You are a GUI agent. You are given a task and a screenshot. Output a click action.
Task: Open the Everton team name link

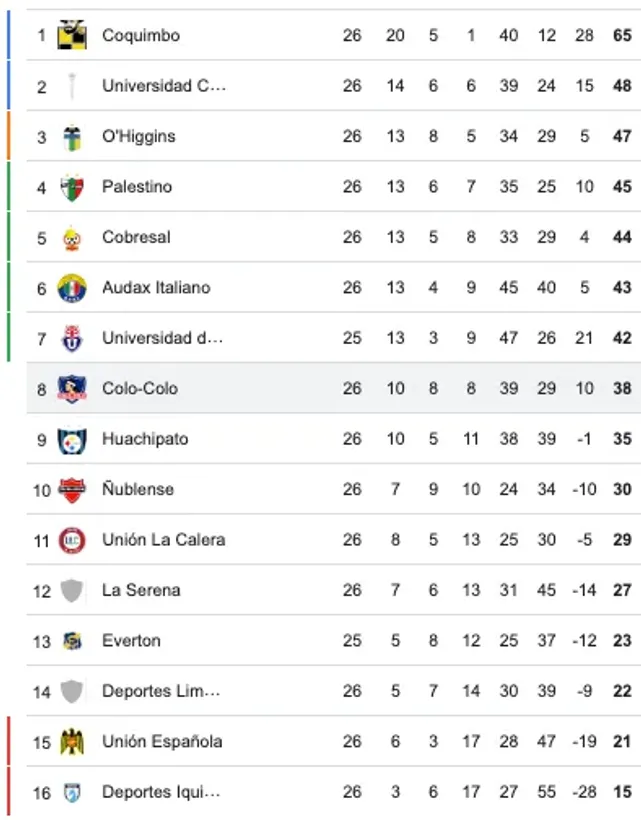click(x=131, y=641)
